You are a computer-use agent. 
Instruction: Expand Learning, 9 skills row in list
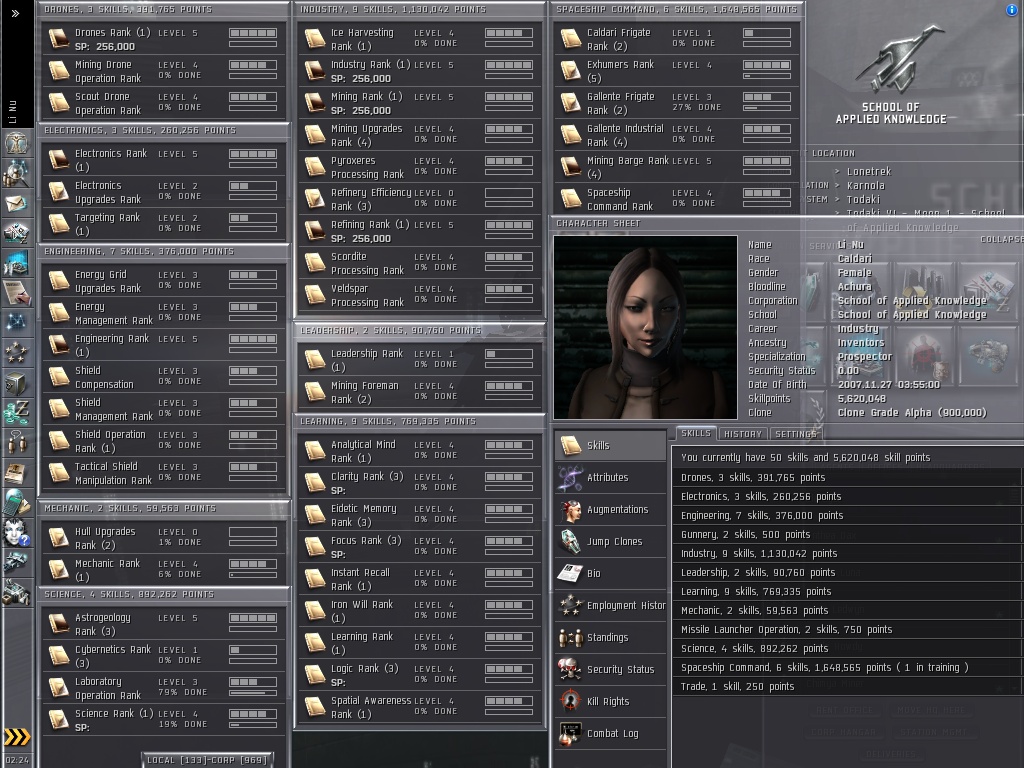(x=846, y=592)
